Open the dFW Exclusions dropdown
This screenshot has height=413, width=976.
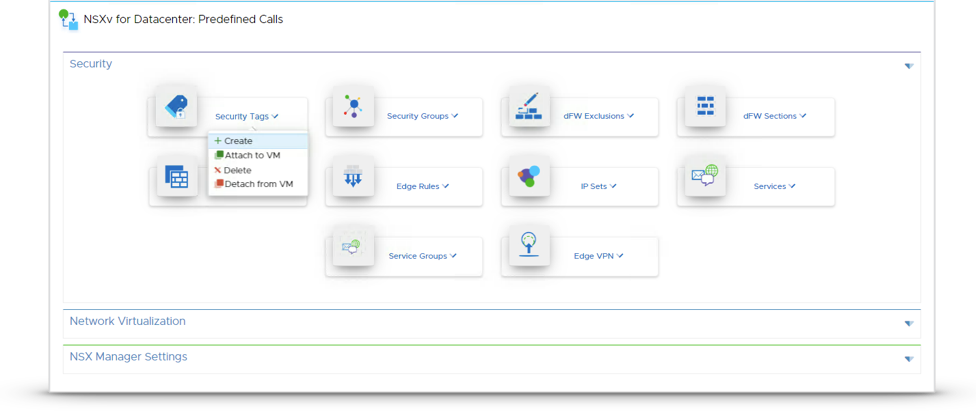(x=599, y=116)
